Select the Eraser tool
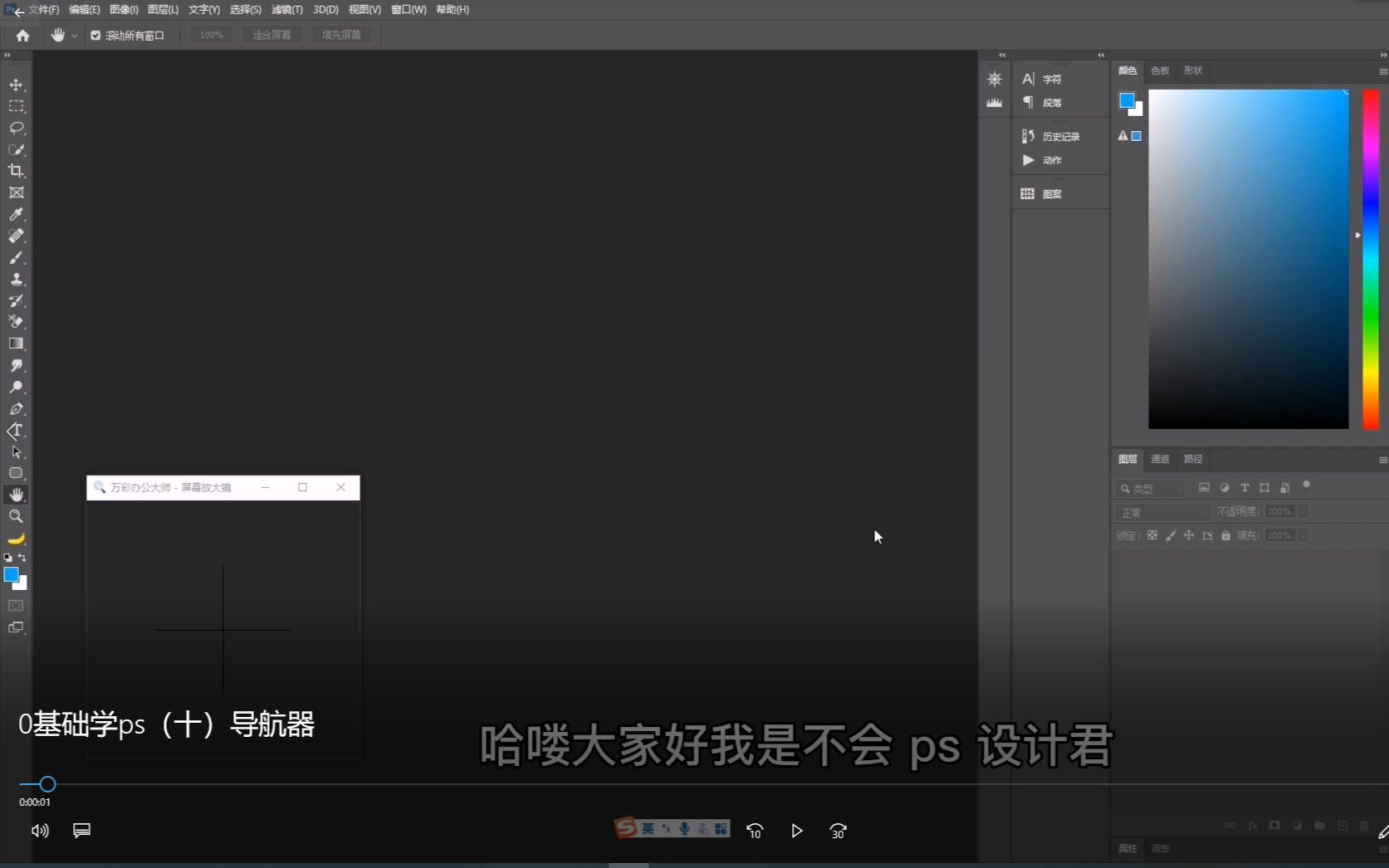 (x=16, y=322)
